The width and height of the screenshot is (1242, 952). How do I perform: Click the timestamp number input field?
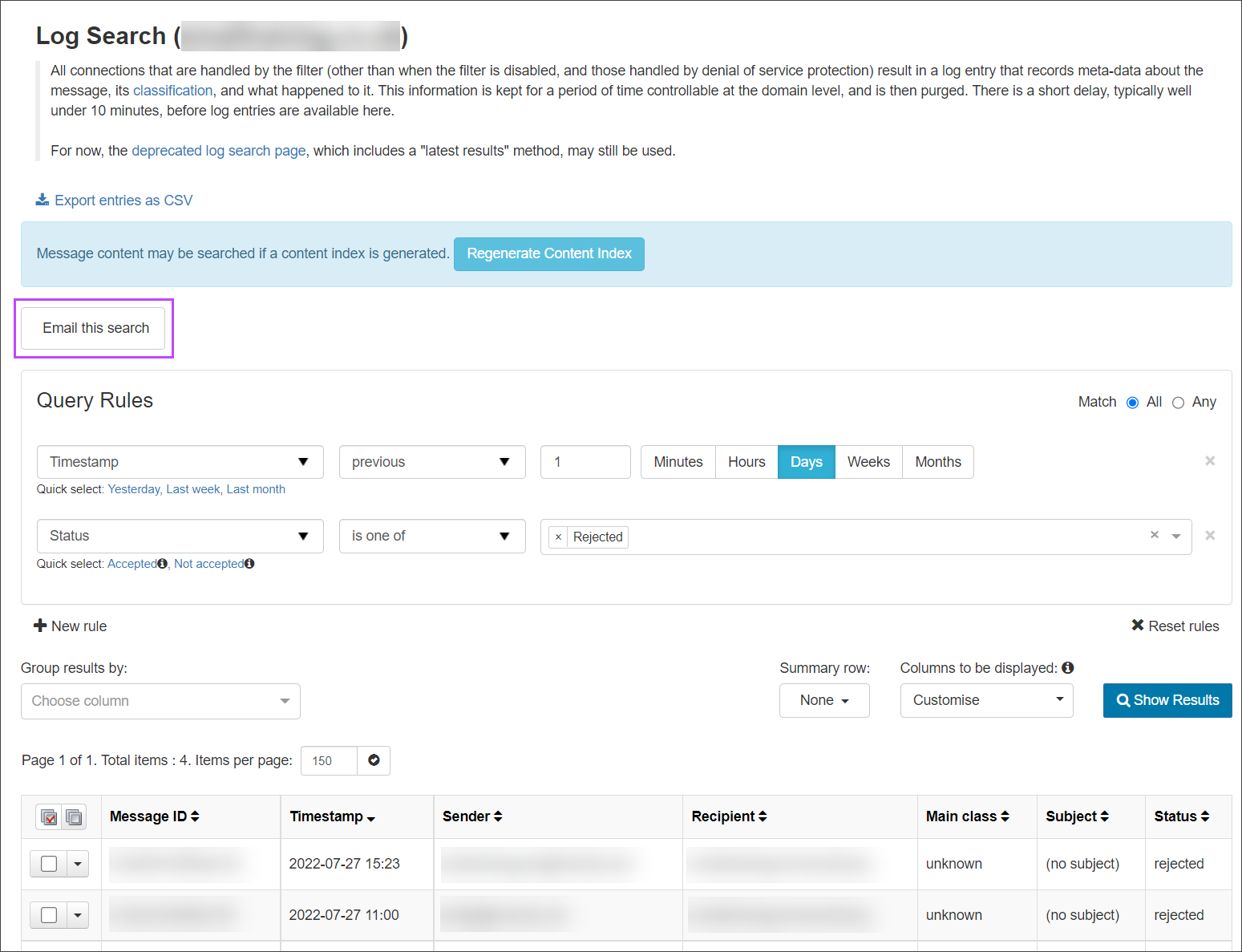click(585, 462)
